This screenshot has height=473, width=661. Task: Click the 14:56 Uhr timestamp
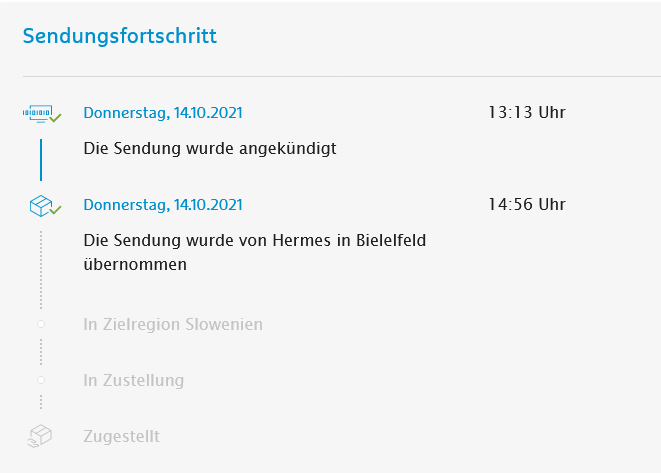[526, 204]
